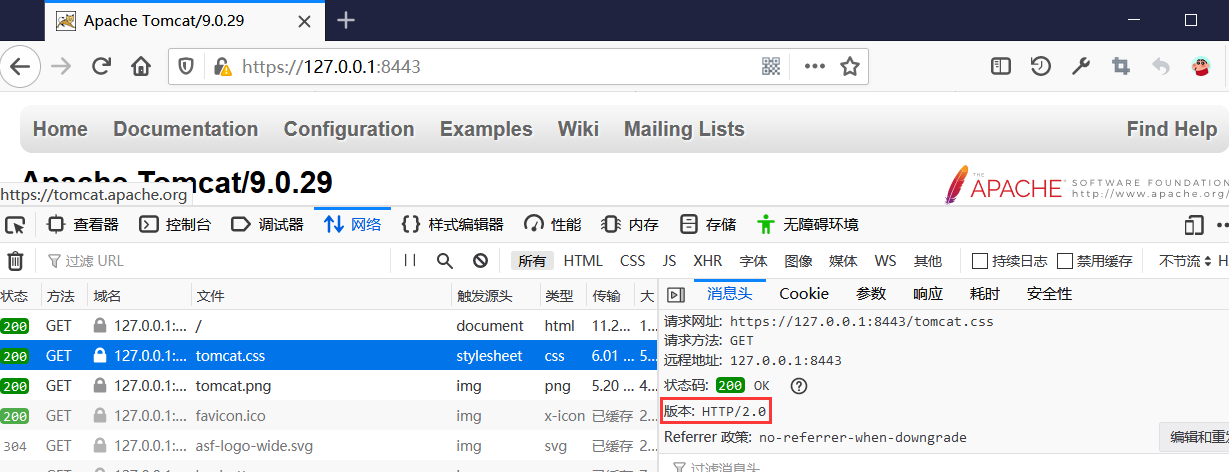Open the Mailing Lists link
The image size is (1229, 472).
684,129
